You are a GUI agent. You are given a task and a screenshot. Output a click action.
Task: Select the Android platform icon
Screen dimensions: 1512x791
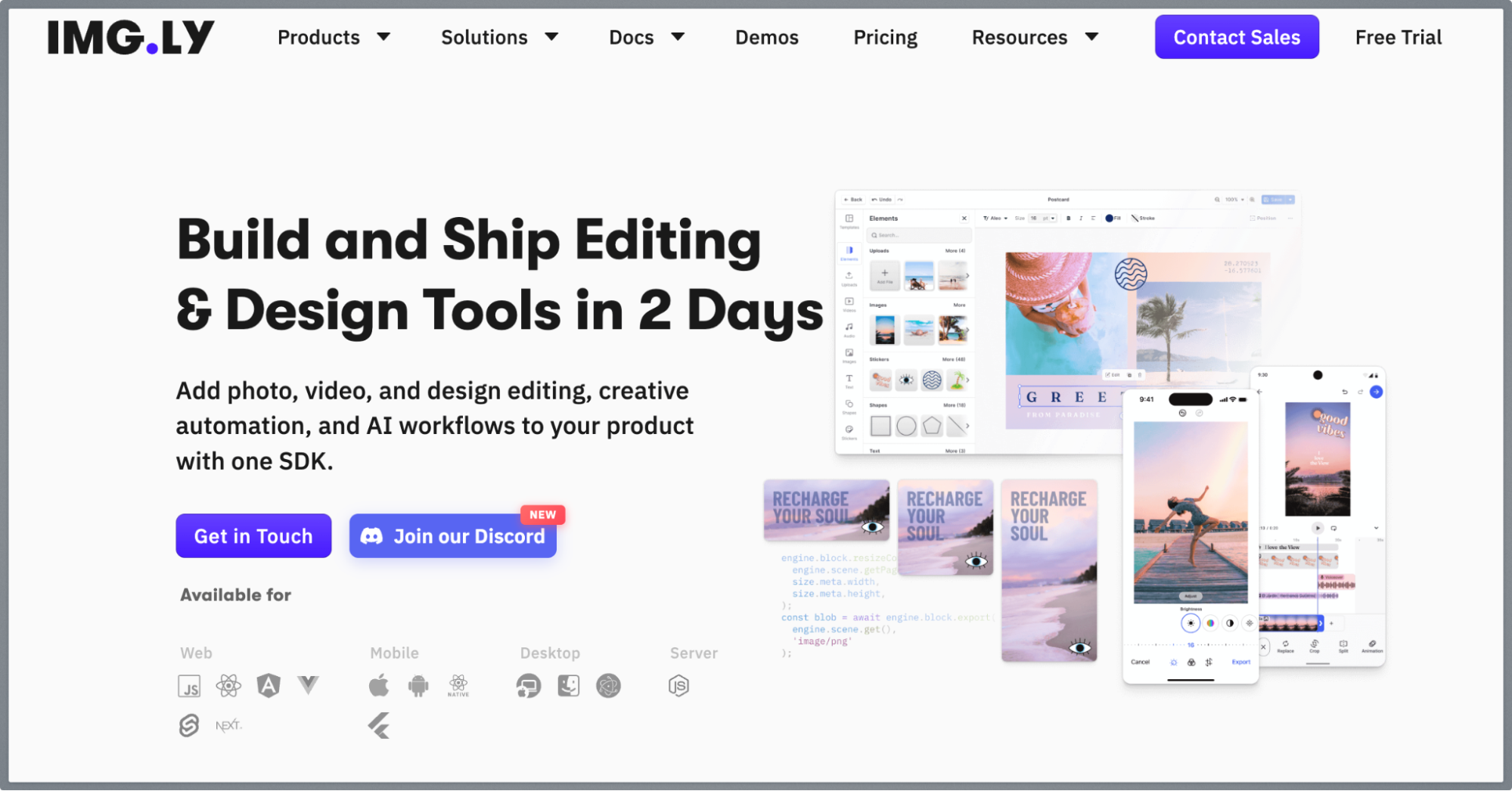point(418,686)
